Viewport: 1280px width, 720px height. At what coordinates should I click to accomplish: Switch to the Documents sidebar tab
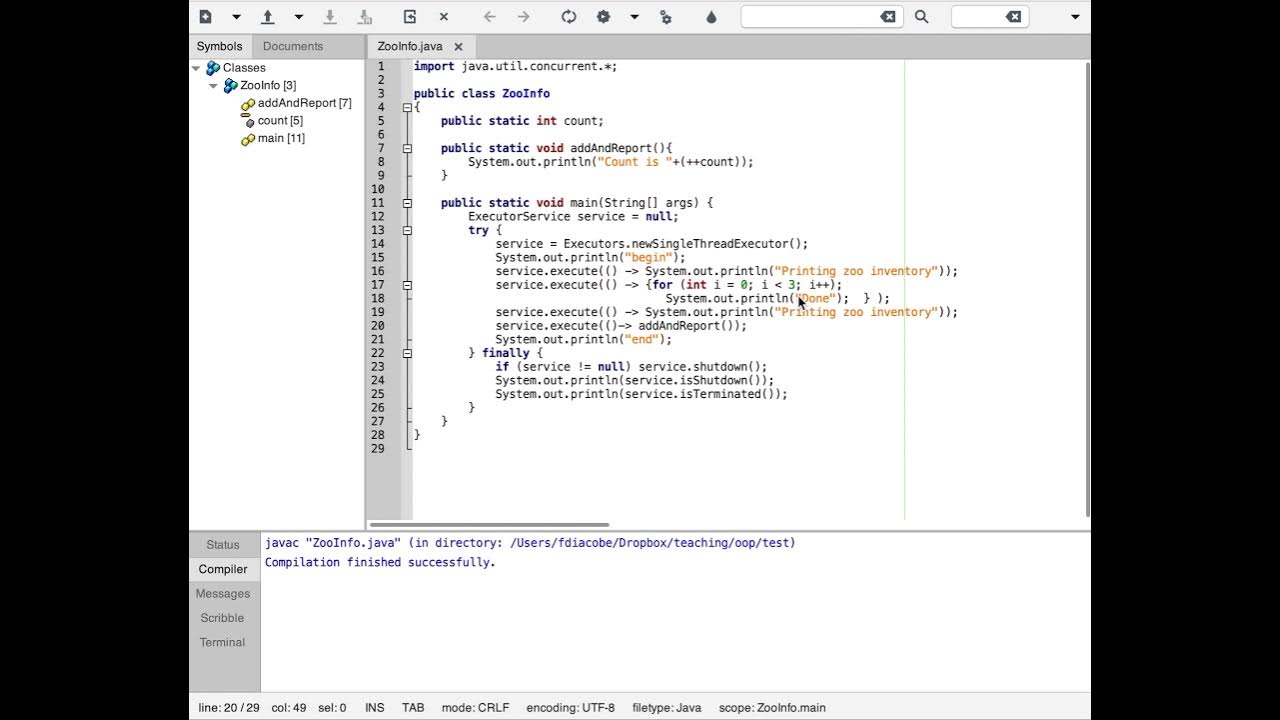pyautogui.click(x=293, y=46)
